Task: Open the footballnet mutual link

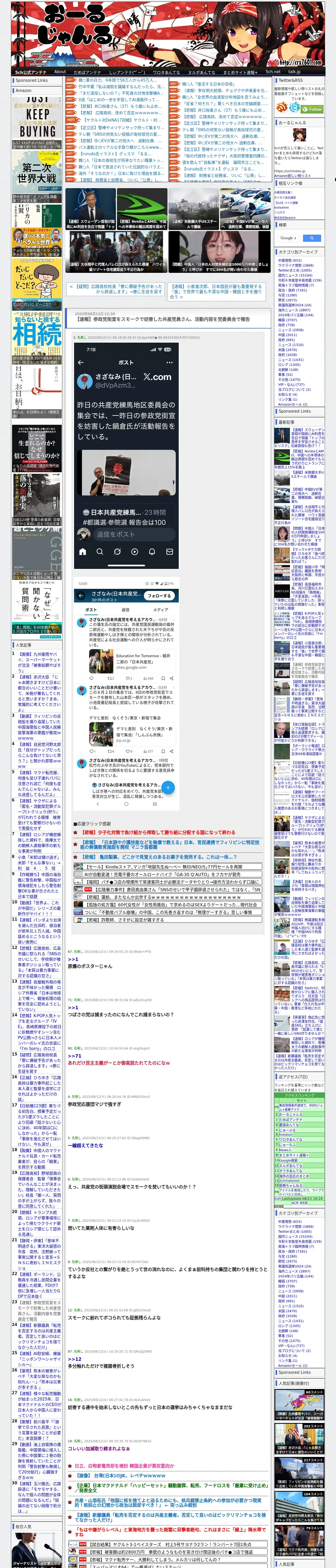Action: [x=282, y=207]
